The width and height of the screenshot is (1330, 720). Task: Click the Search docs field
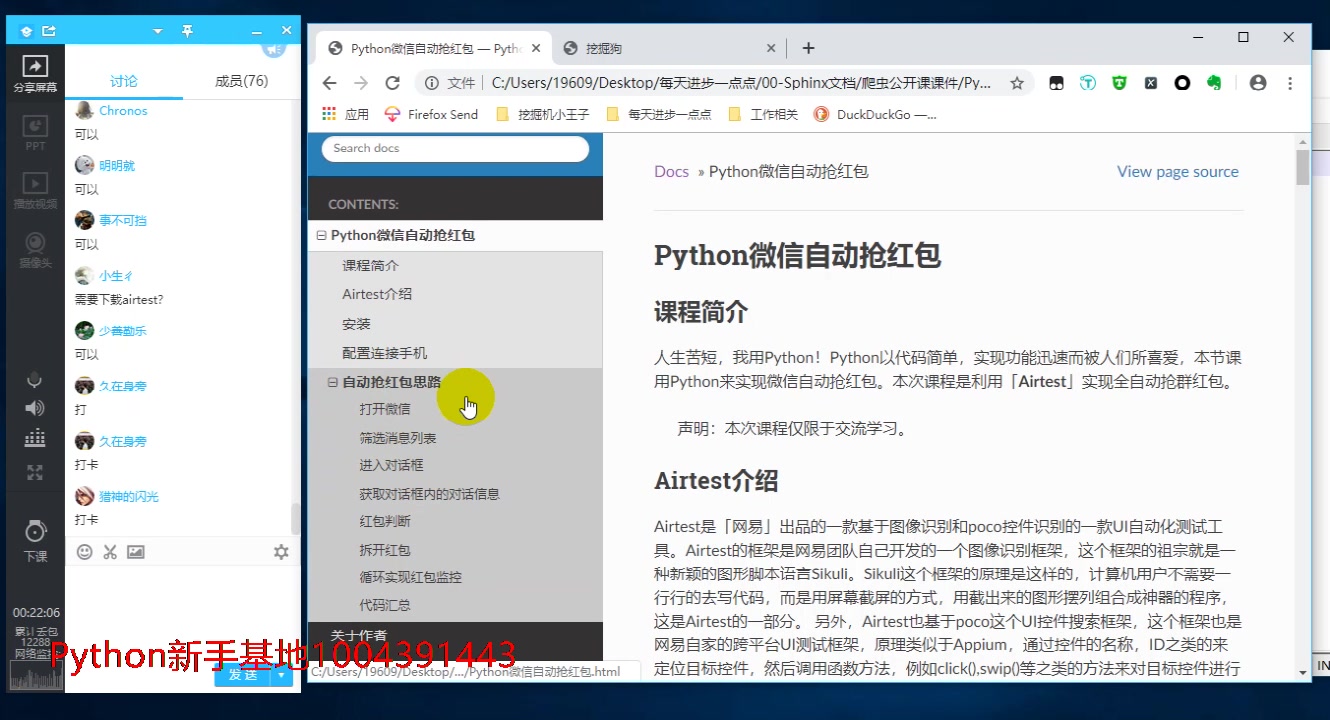tap(455, 148)
